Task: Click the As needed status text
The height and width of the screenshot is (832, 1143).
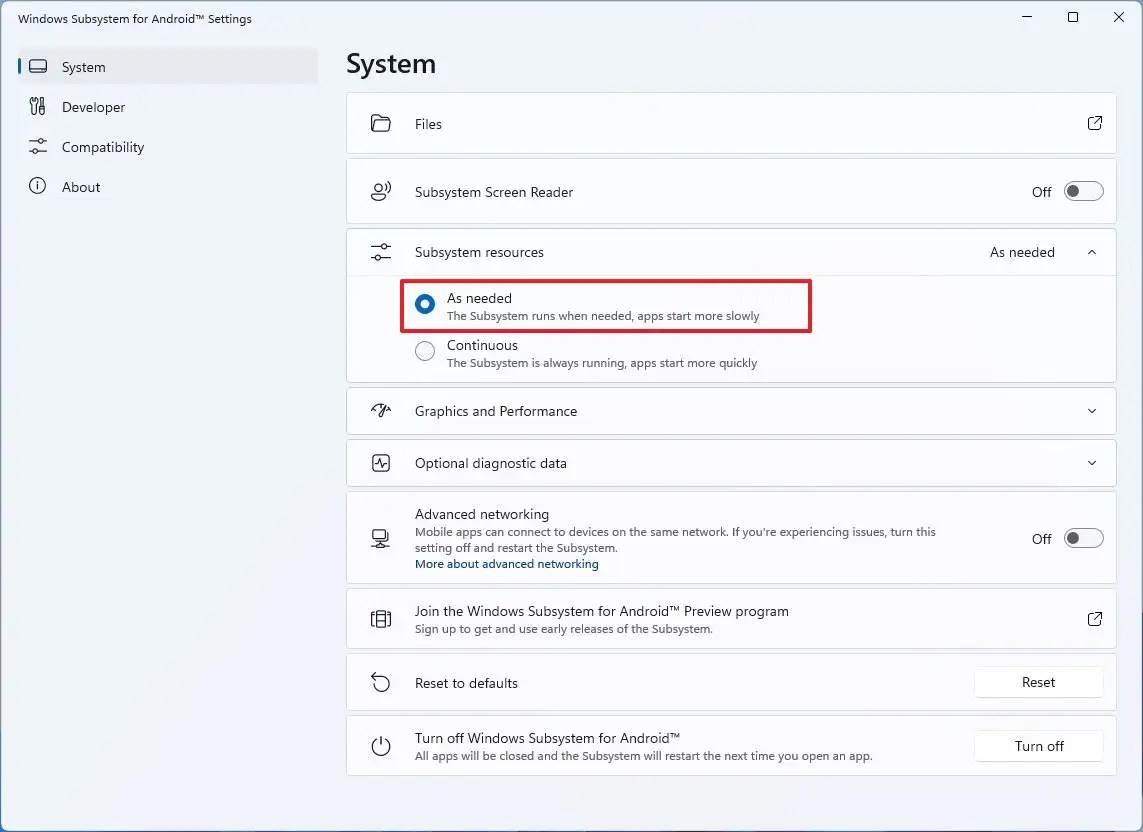Action: [x=1022, y=252]
